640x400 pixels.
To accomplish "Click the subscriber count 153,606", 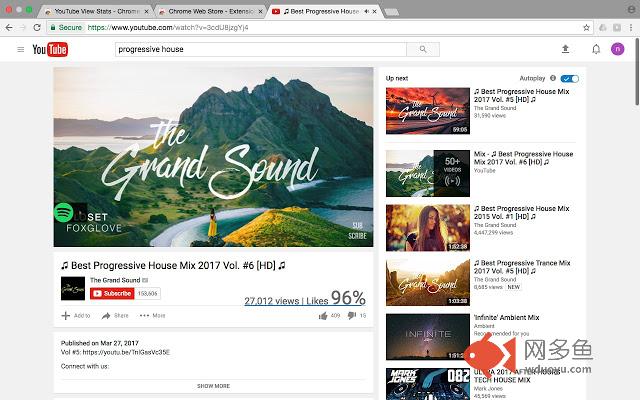I will pyautogui.click(x=147, y=293).
